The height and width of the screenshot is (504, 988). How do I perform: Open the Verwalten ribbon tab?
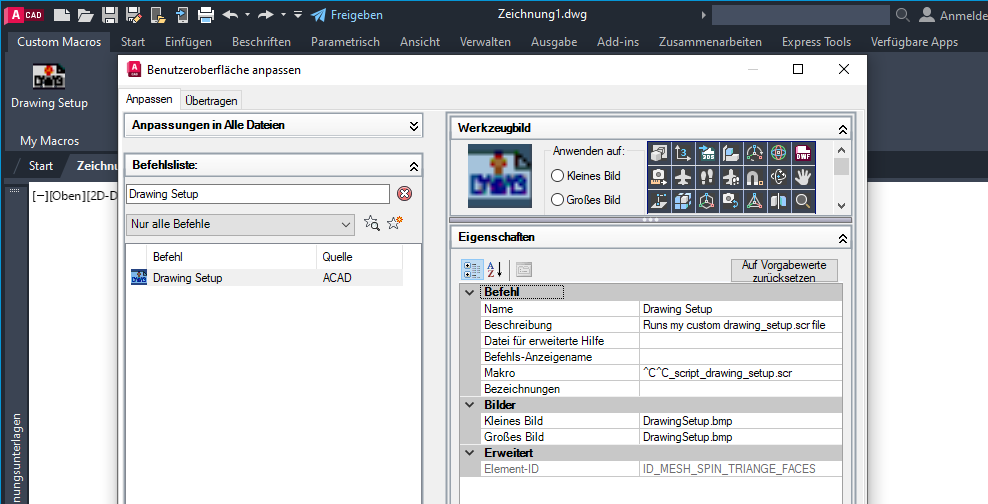point(485,42)
